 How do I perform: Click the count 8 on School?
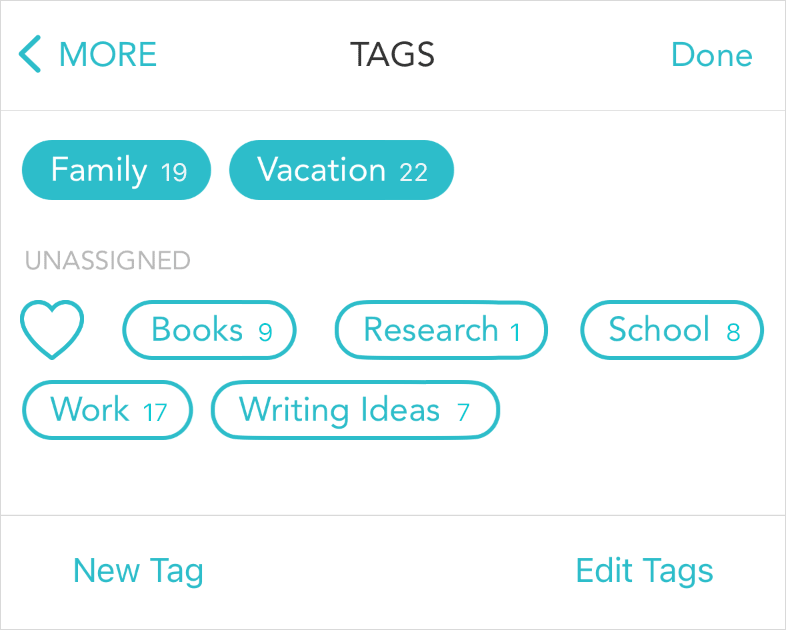[733, 332]
